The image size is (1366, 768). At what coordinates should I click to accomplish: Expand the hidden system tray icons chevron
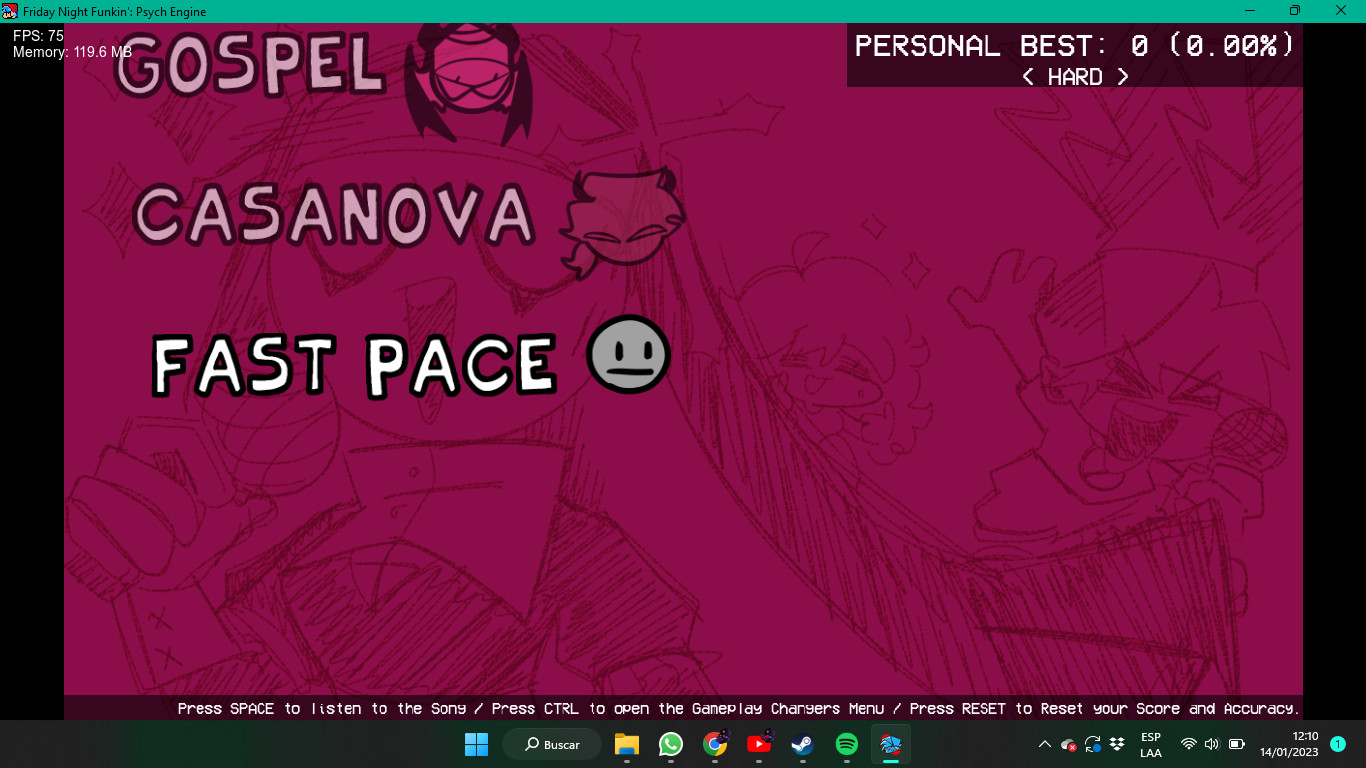click(x=1044, y=744)
